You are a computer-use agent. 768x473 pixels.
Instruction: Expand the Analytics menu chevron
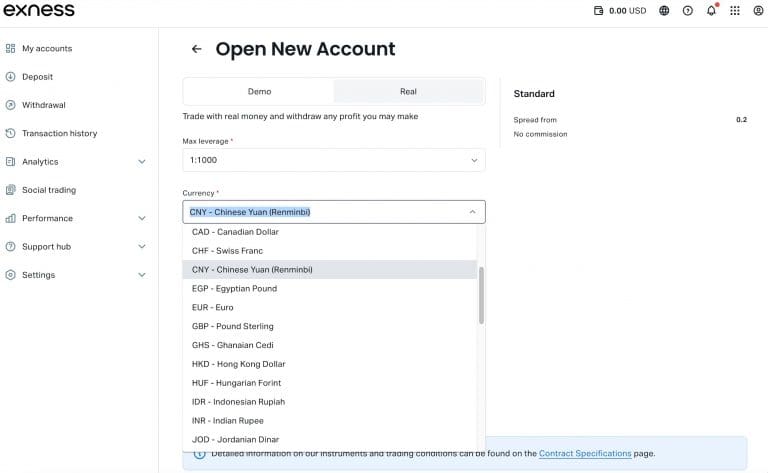142,162
